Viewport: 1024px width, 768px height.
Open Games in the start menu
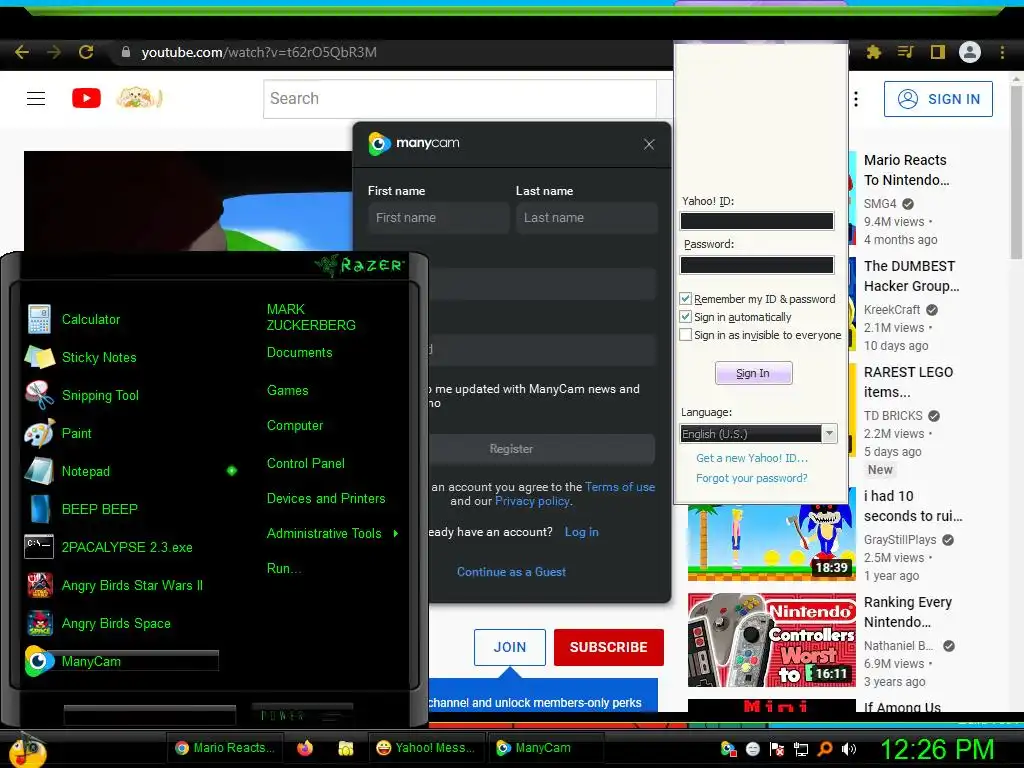click(x=287, y=391)
